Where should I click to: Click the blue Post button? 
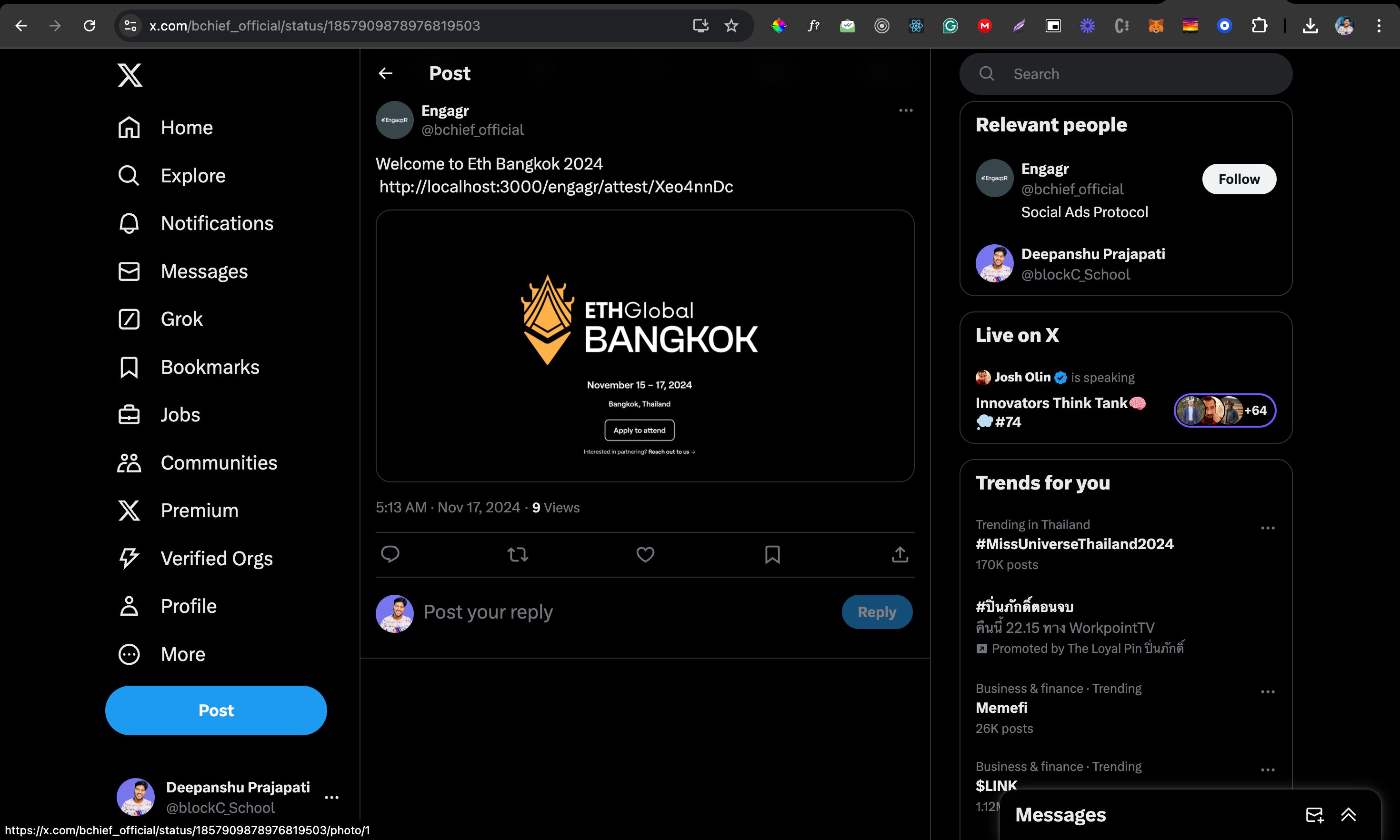point(216,710)
